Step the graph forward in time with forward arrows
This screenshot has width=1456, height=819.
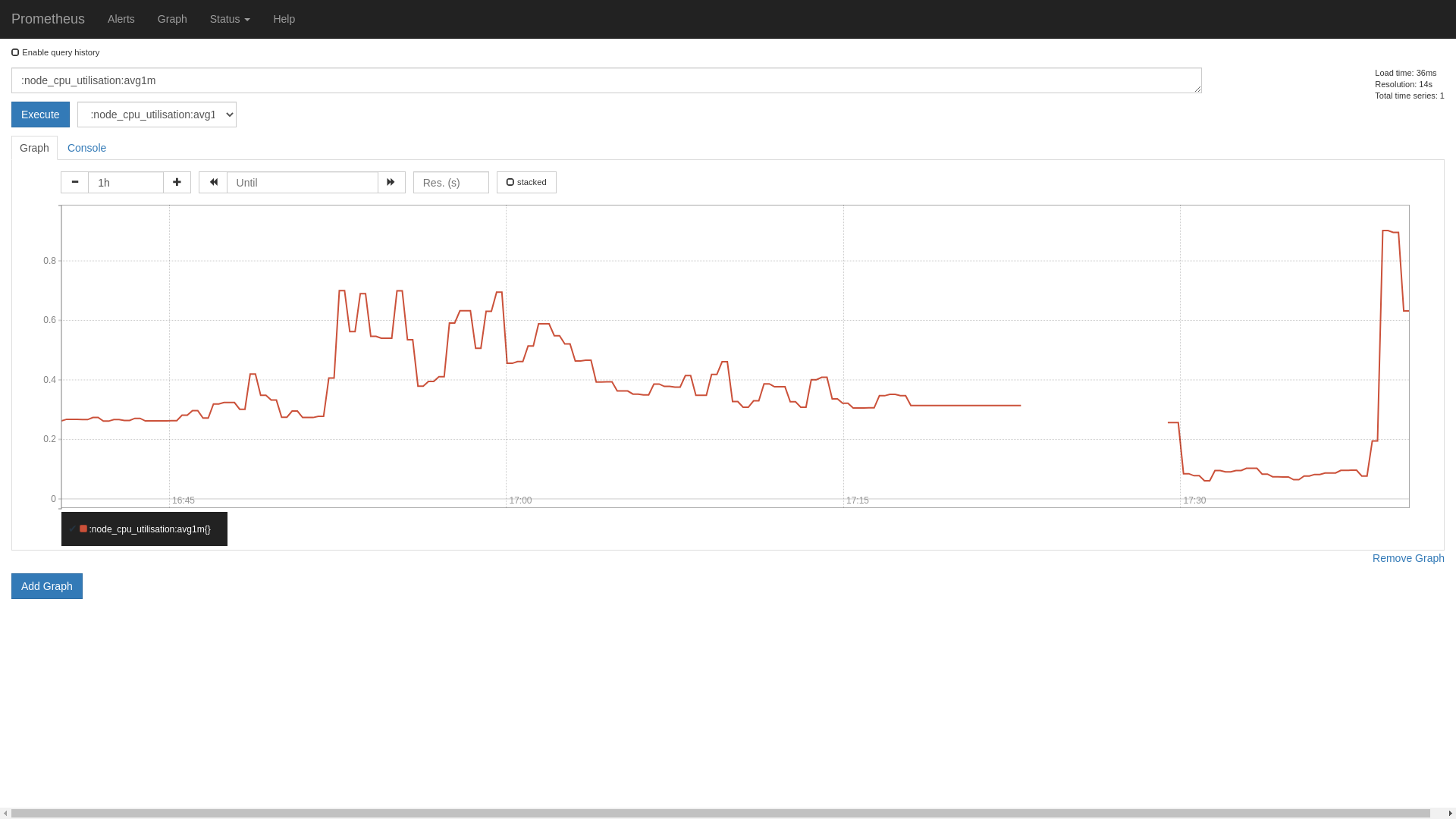click(391, 182)
